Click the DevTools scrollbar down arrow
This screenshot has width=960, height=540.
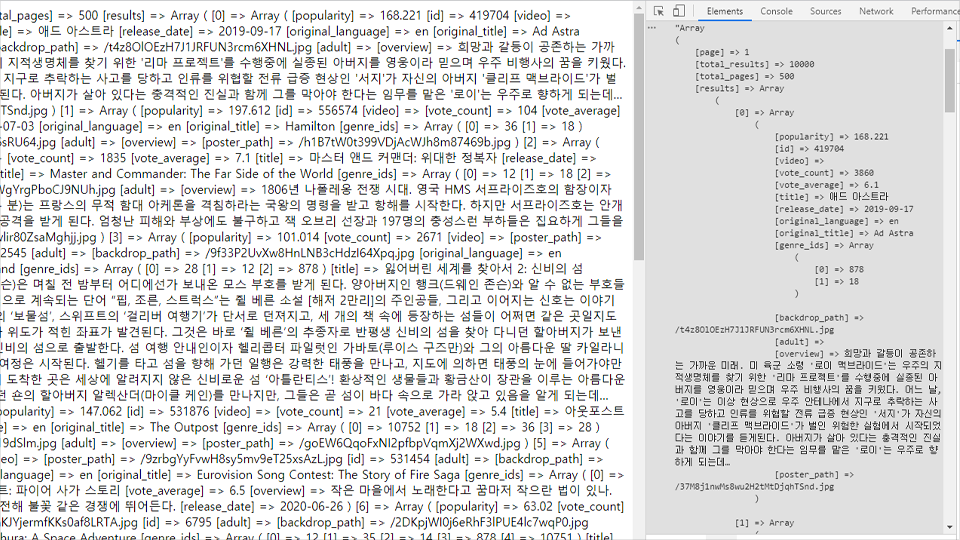point(950,527)
